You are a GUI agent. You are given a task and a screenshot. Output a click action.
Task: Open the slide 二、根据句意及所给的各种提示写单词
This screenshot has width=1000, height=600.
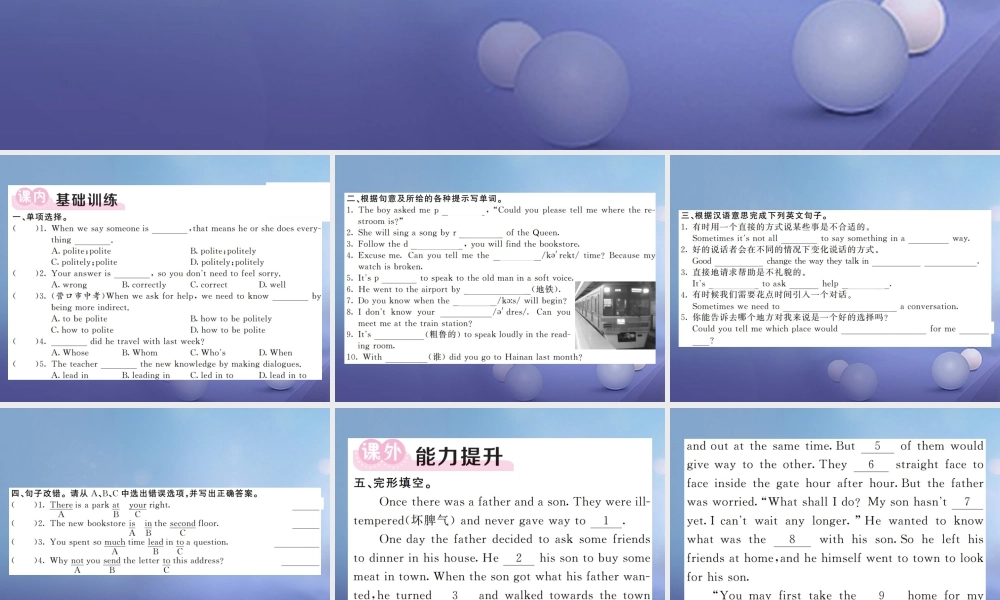[500, 278]
